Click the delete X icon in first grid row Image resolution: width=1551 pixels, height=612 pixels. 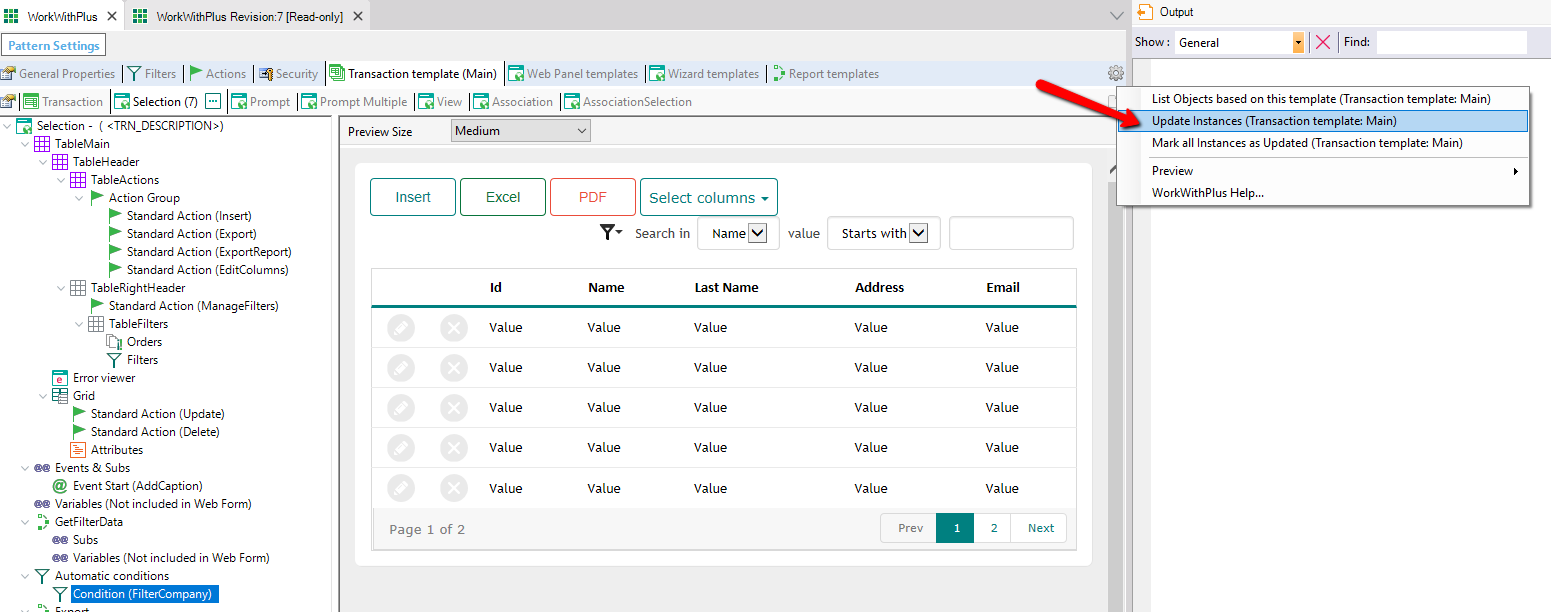coord(454,328)
